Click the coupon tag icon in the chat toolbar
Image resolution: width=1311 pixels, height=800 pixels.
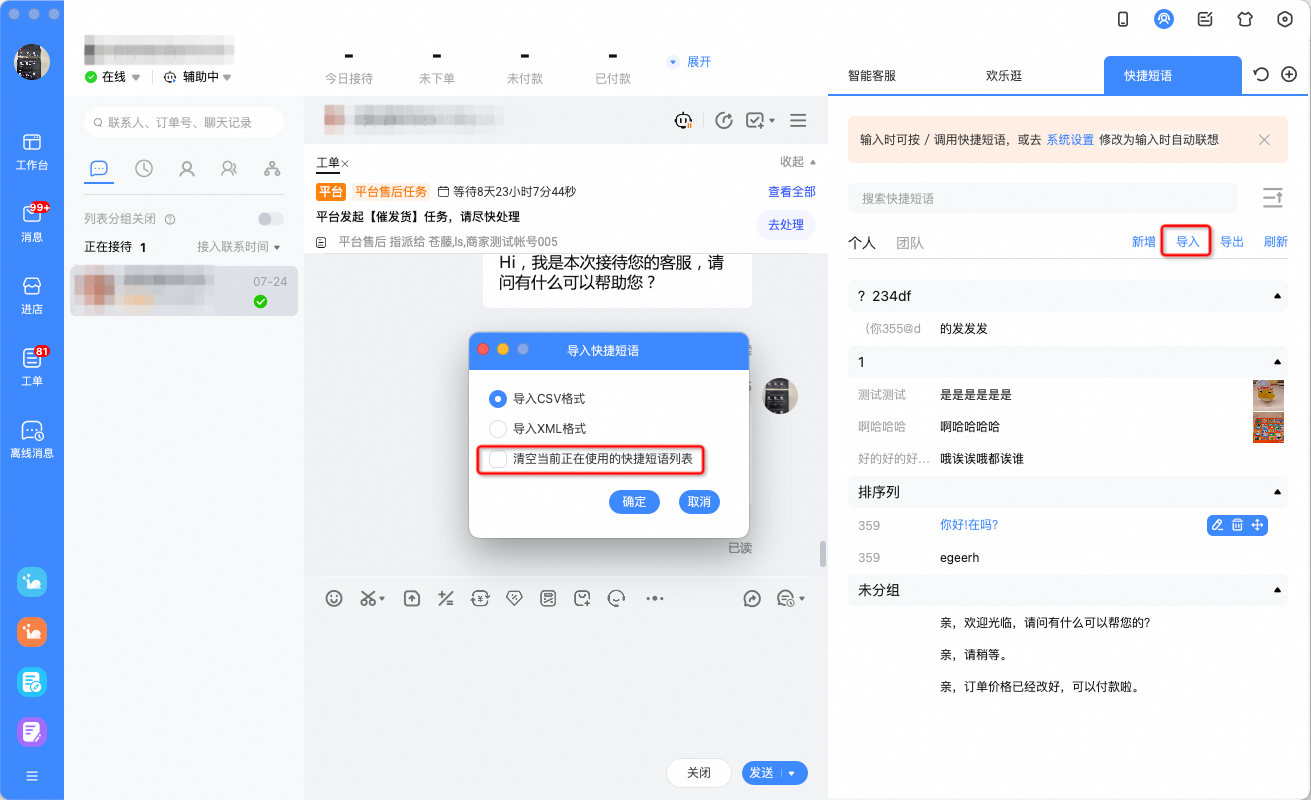coord(514,598)
